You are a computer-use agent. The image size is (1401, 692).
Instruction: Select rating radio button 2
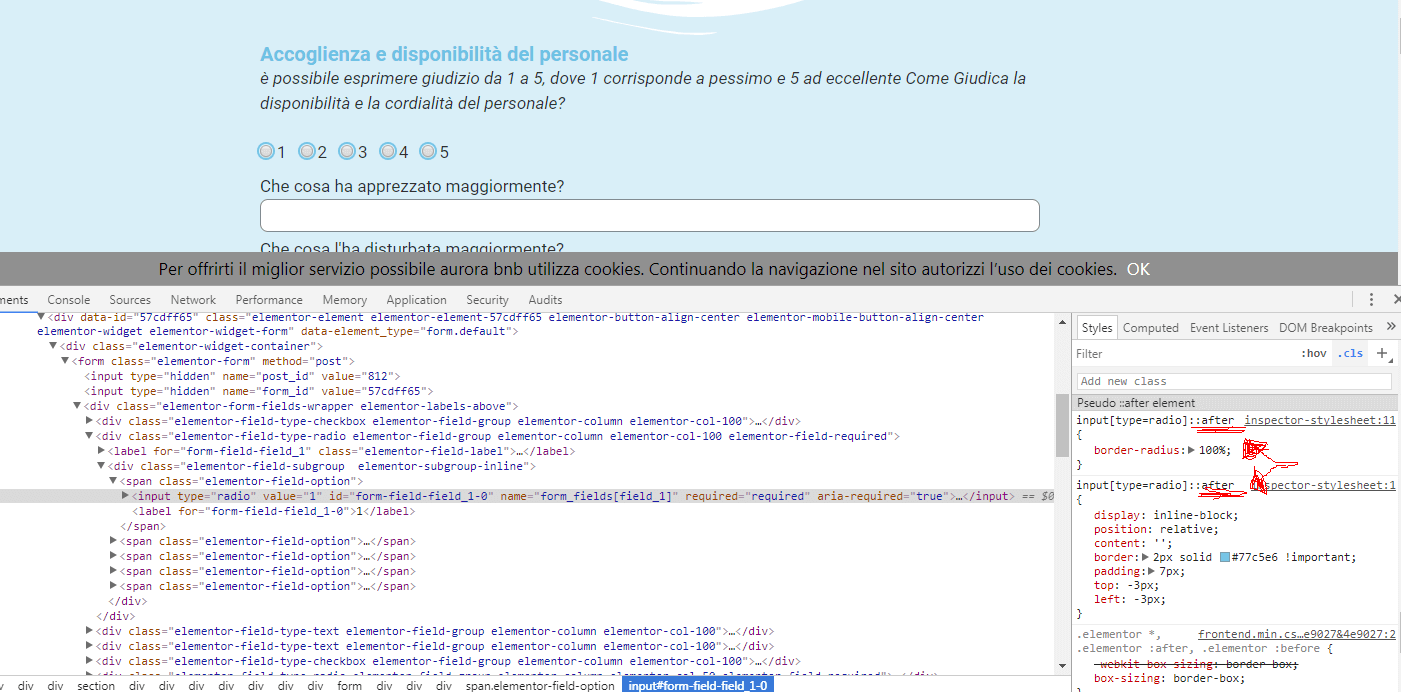coord(307,151)
